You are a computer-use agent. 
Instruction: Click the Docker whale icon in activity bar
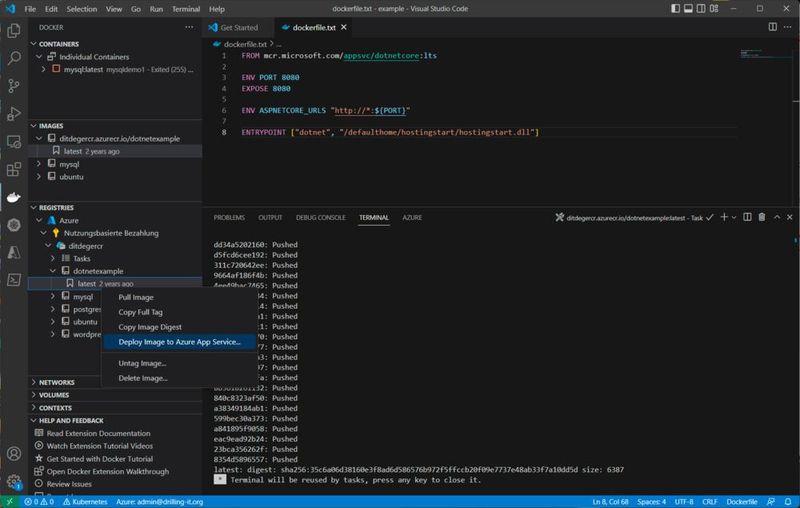click(x=14, y=197)
